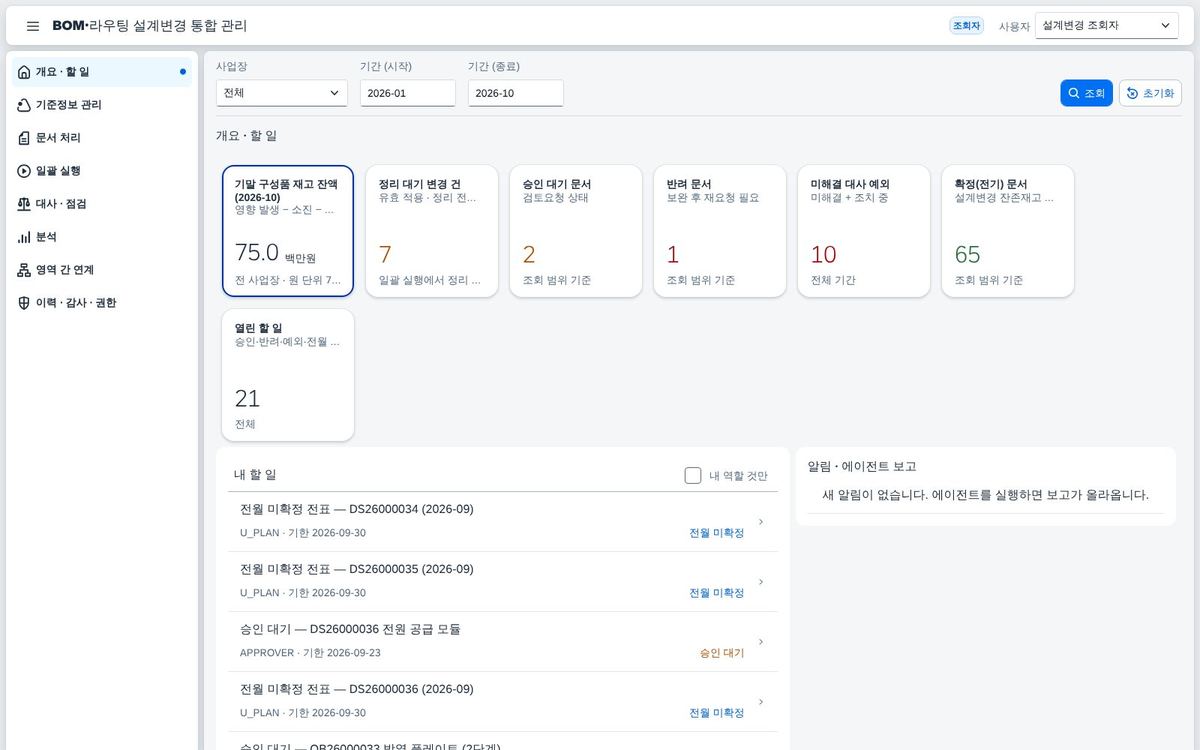
Task: Expand the DS26000035 task row chevron
Action: 761,582
